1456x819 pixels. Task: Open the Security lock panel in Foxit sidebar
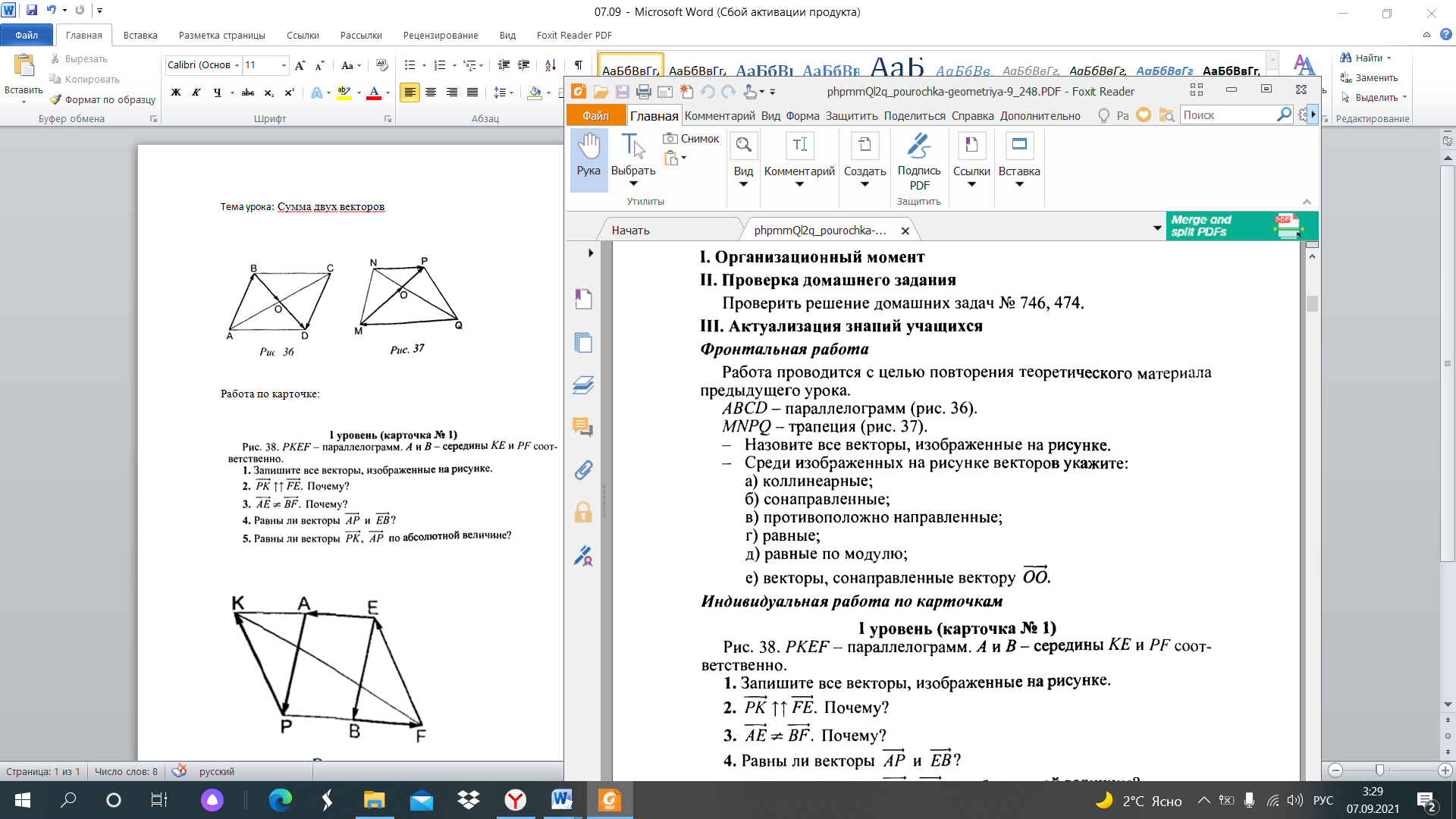pyautogui.click(x=583, y=513)
